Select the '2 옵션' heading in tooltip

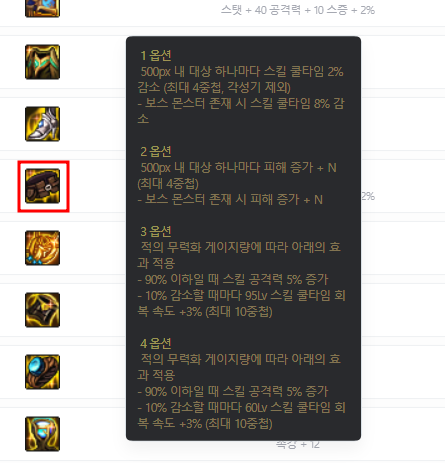point(156,152)
